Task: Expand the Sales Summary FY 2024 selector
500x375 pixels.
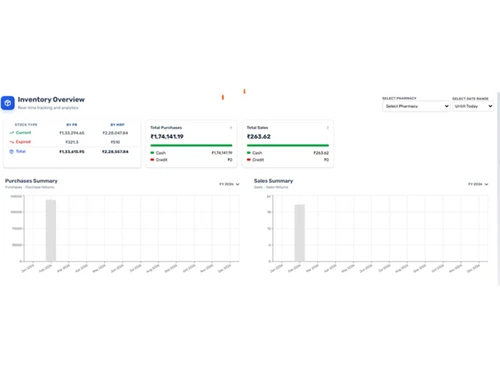Action: pyautogui.click(x=478, y=184)
